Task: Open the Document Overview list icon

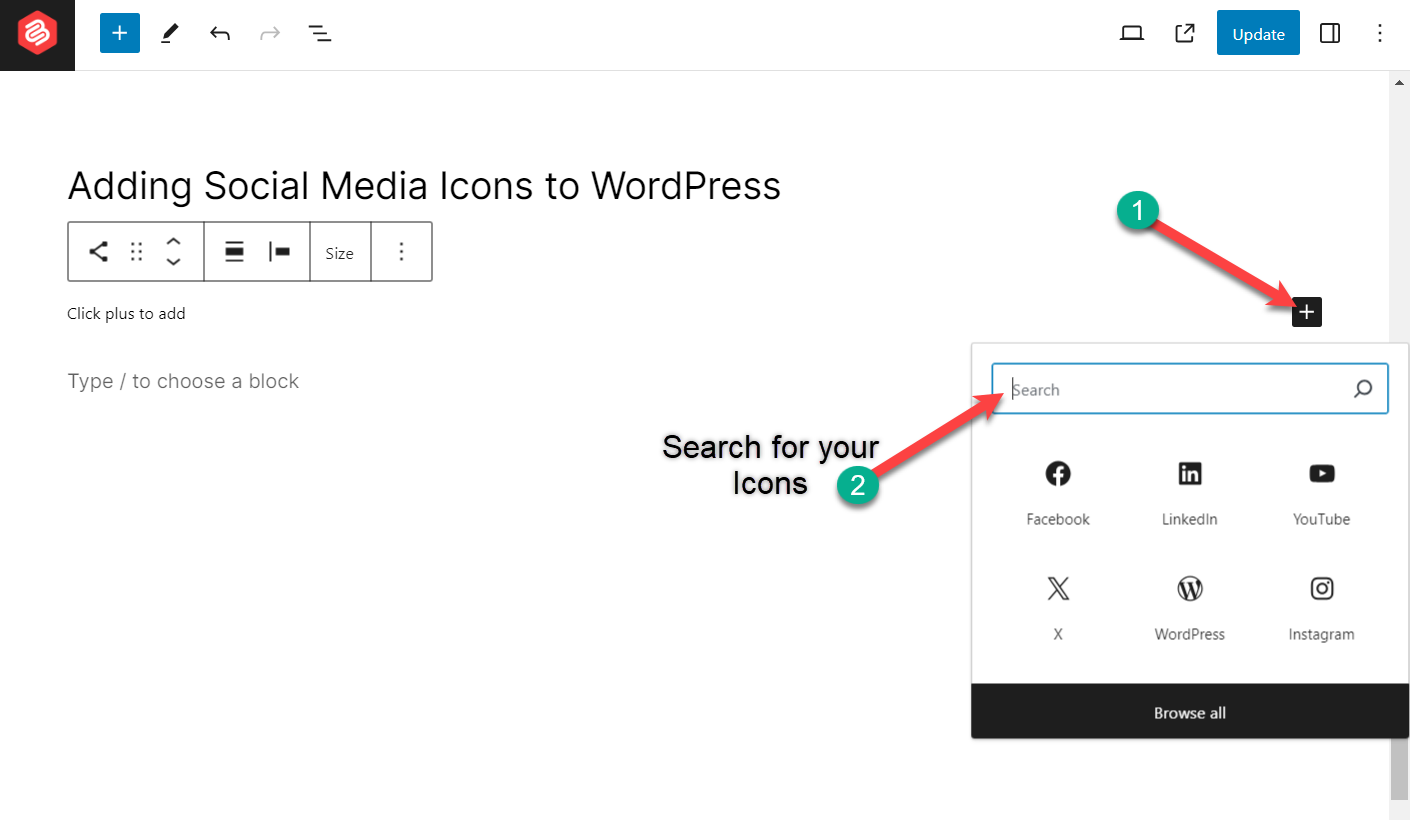Action: coord(320,32)
